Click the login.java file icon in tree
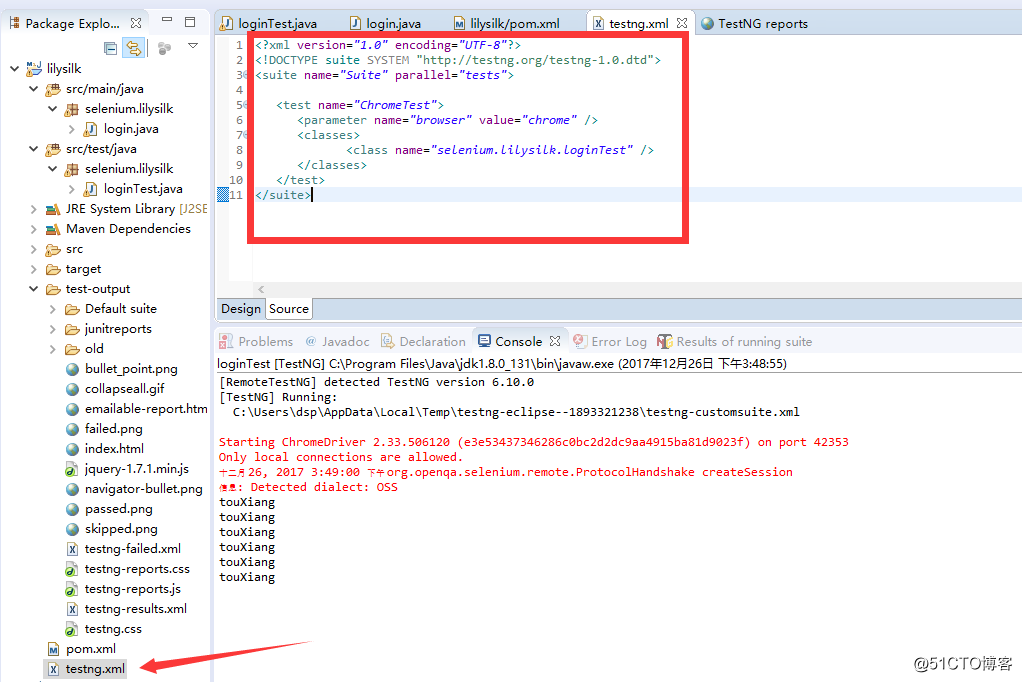 tap(91, 129)
